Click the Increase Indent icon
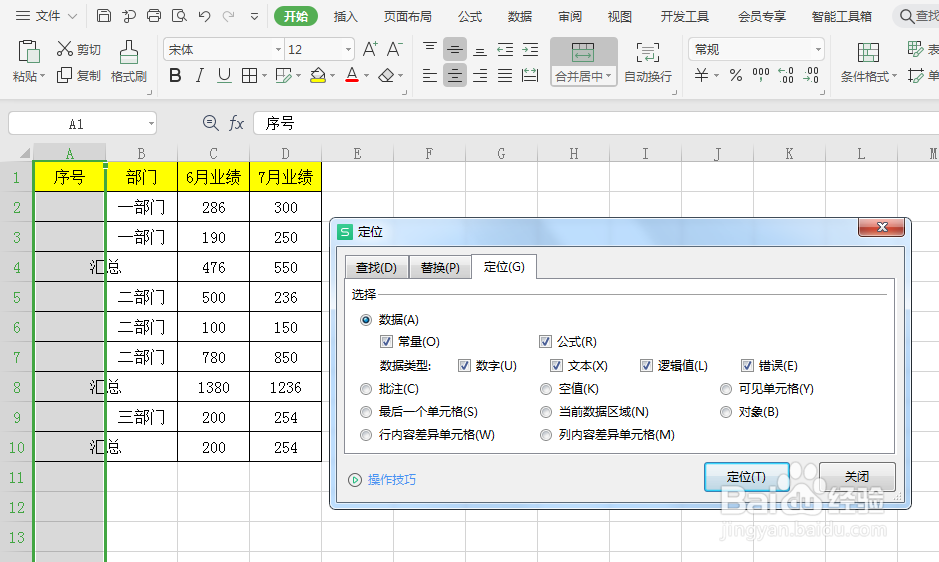The image size is (939, 562). coord(530,49)
